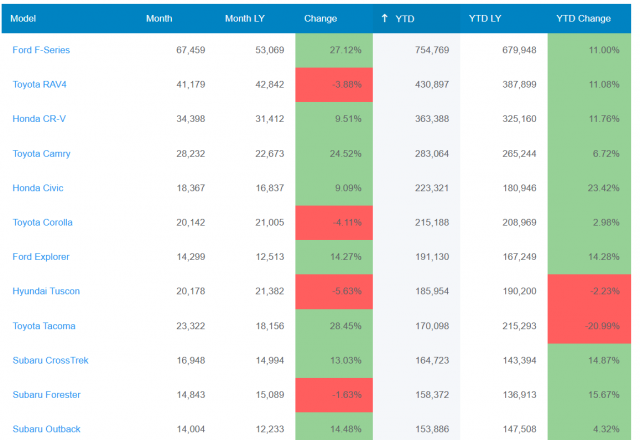
Task: Click the red -2.23% YTD Change cell
Action: (x=589, y=291)
